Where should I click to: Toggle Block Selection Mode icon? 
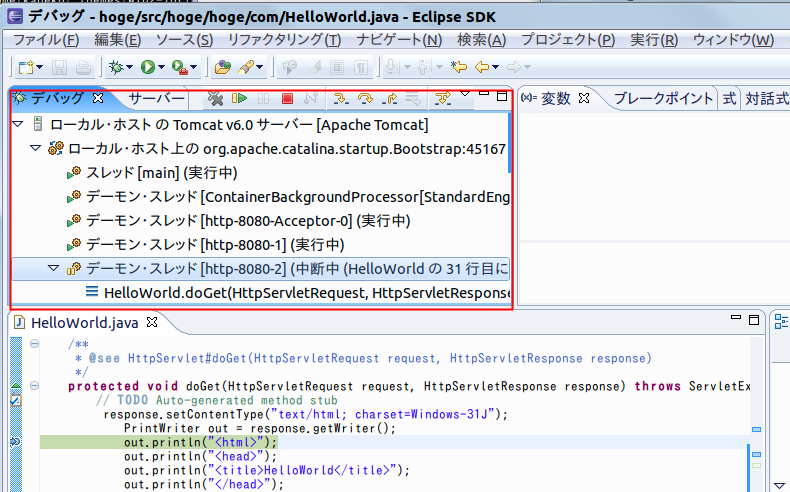pos(337,67)
